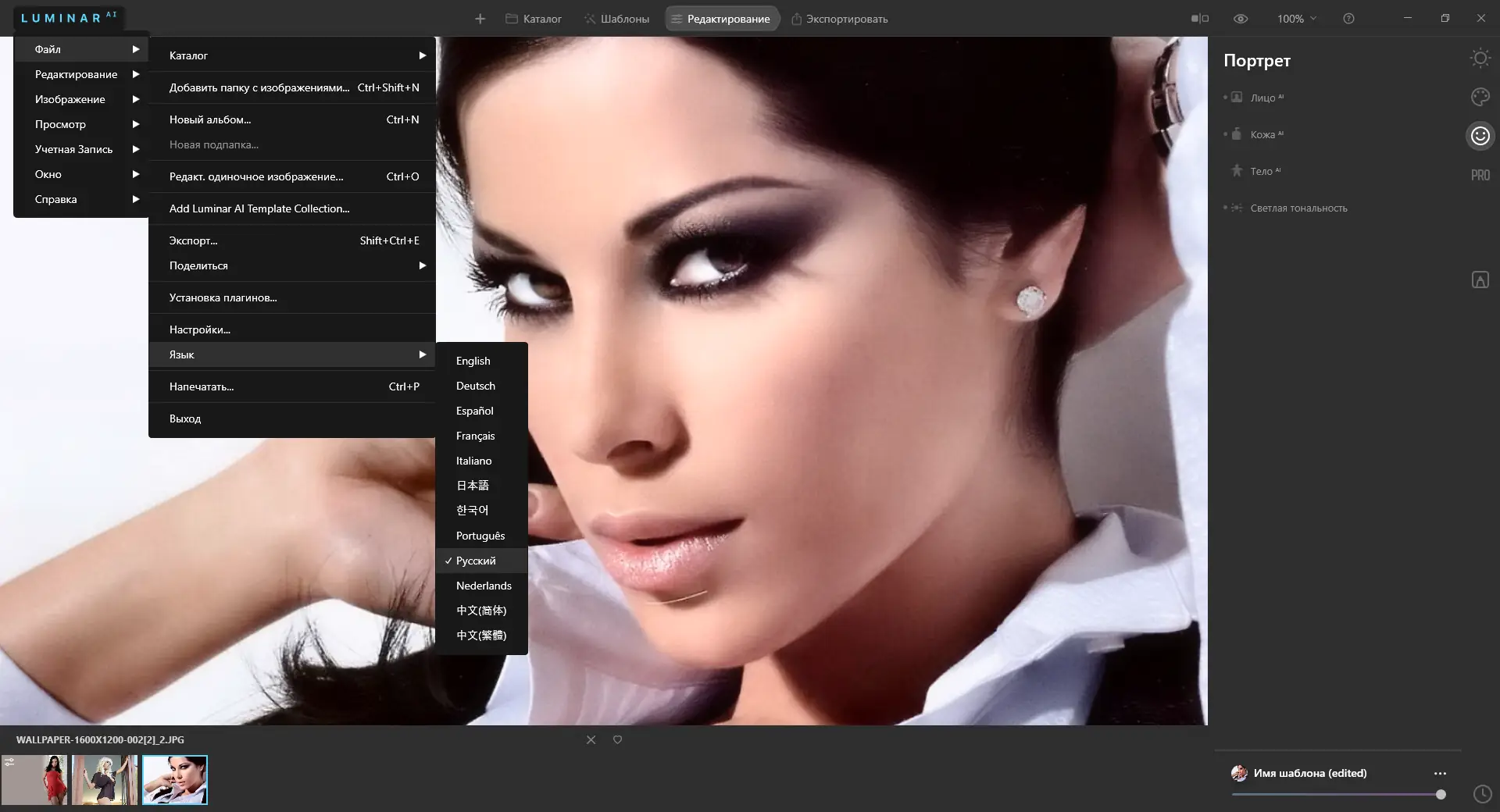This screenshot has width=1500, height=812.
Task: Expand the Язык submenu arrow
Action: [x=422, y=354]
